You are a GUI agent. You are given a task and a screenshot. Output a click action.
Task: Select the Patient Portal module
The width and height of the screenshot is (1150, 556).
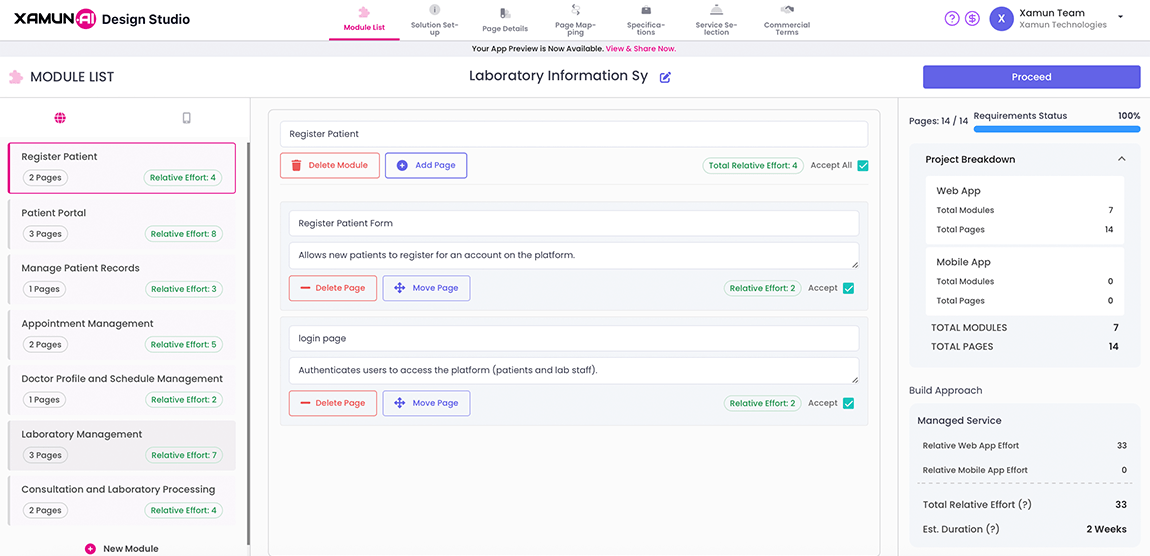pyautogui.click(x=122, y=223)
